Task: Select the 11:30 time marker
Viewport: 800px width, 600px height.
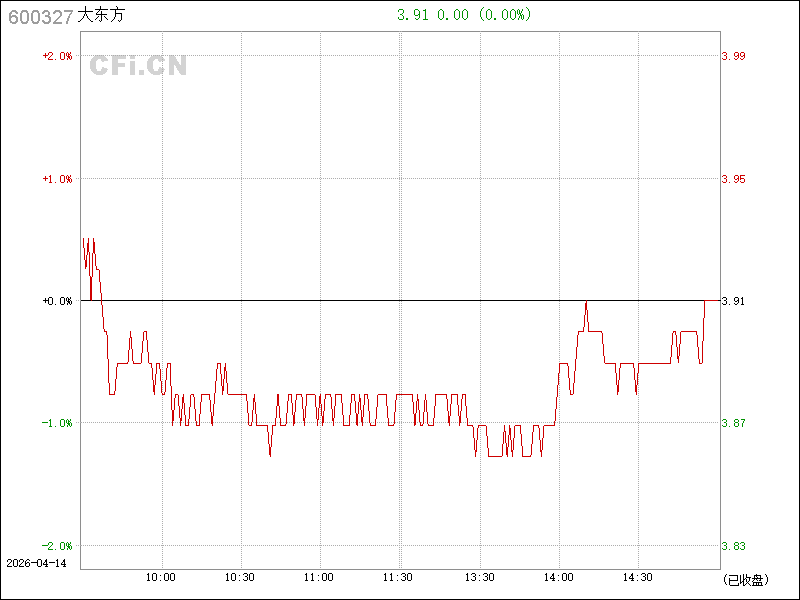Action: pos(398,578)
